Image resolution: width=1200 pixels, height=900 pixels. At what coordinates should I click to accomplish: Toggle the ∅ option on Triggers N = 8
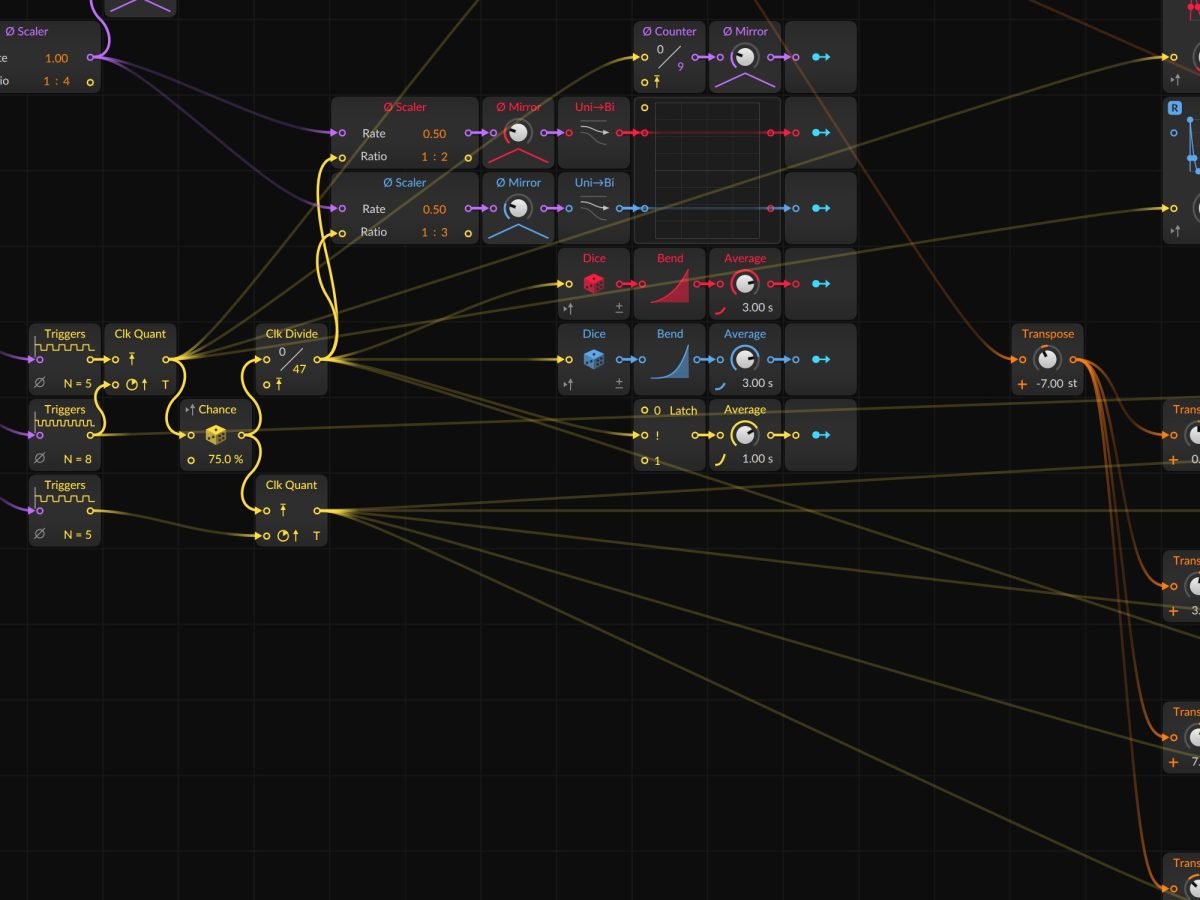point(39,459)
